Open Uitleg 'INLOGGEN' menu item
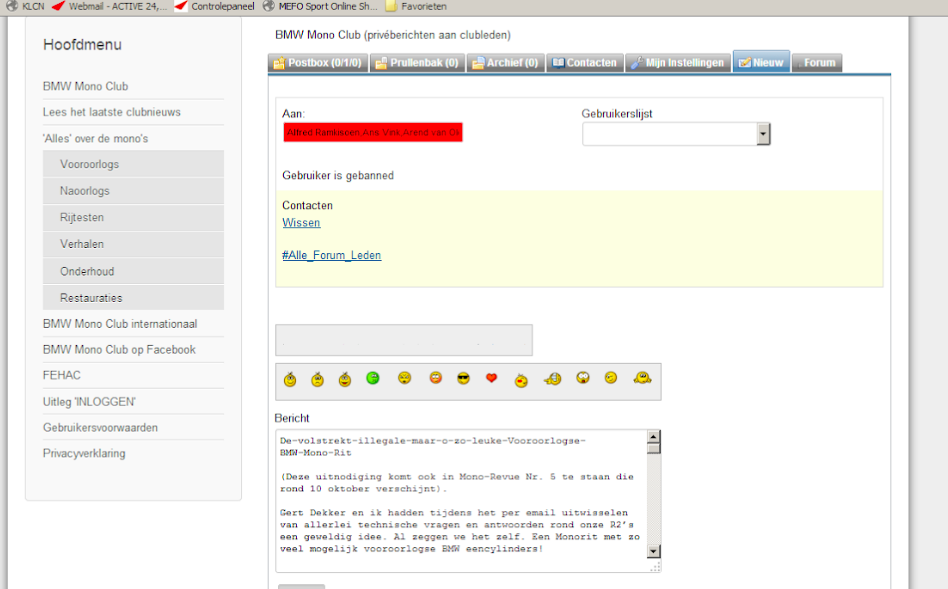The height and width of the screenshot is (589, 948). click(x=89, y=402)
